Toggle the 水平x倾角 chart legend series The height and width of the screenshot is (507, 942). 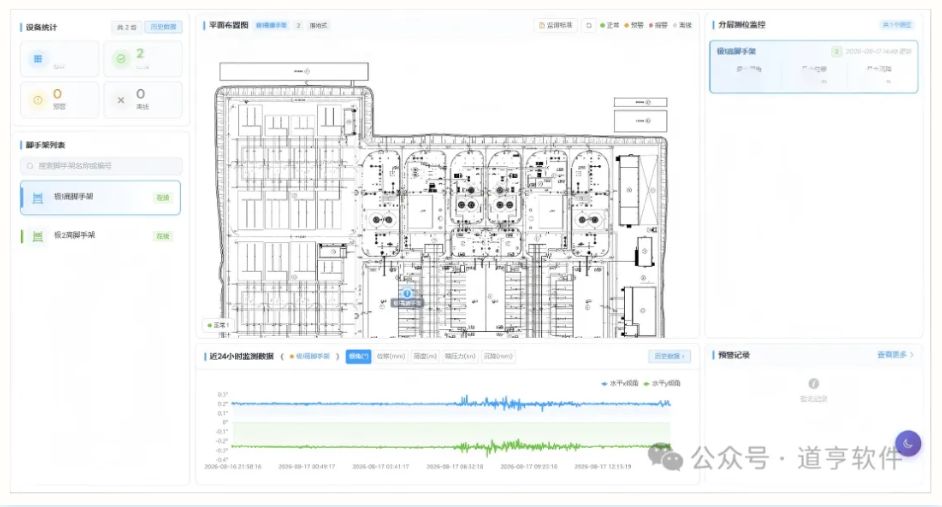click(619, 383)
